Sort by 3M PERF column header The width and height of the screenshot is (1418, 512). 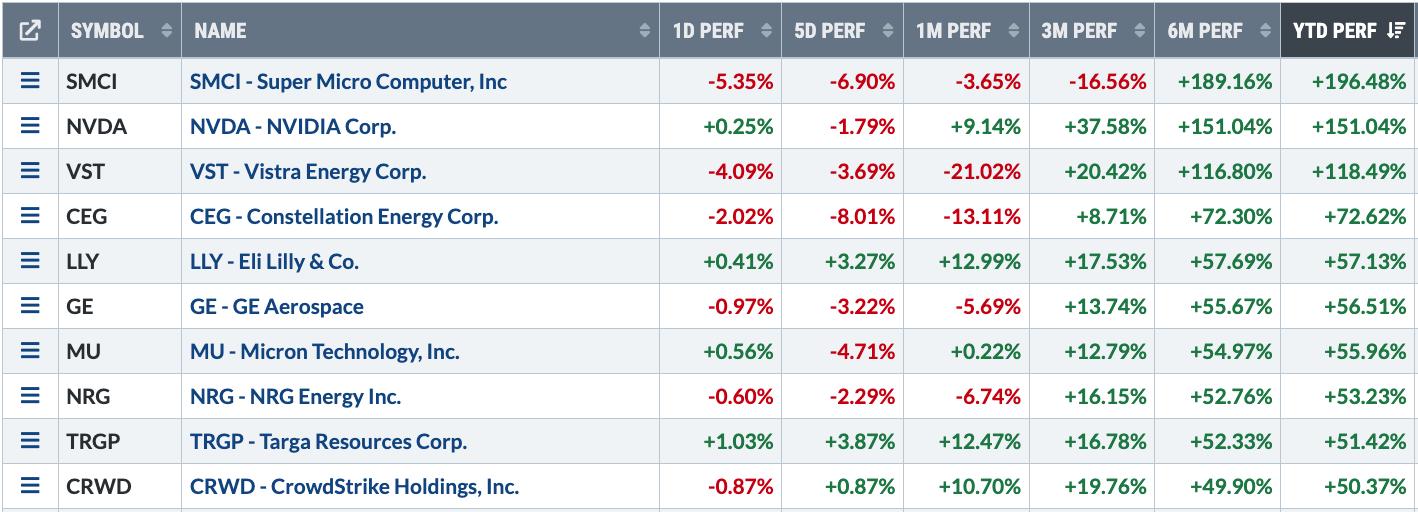(1090, 31)
